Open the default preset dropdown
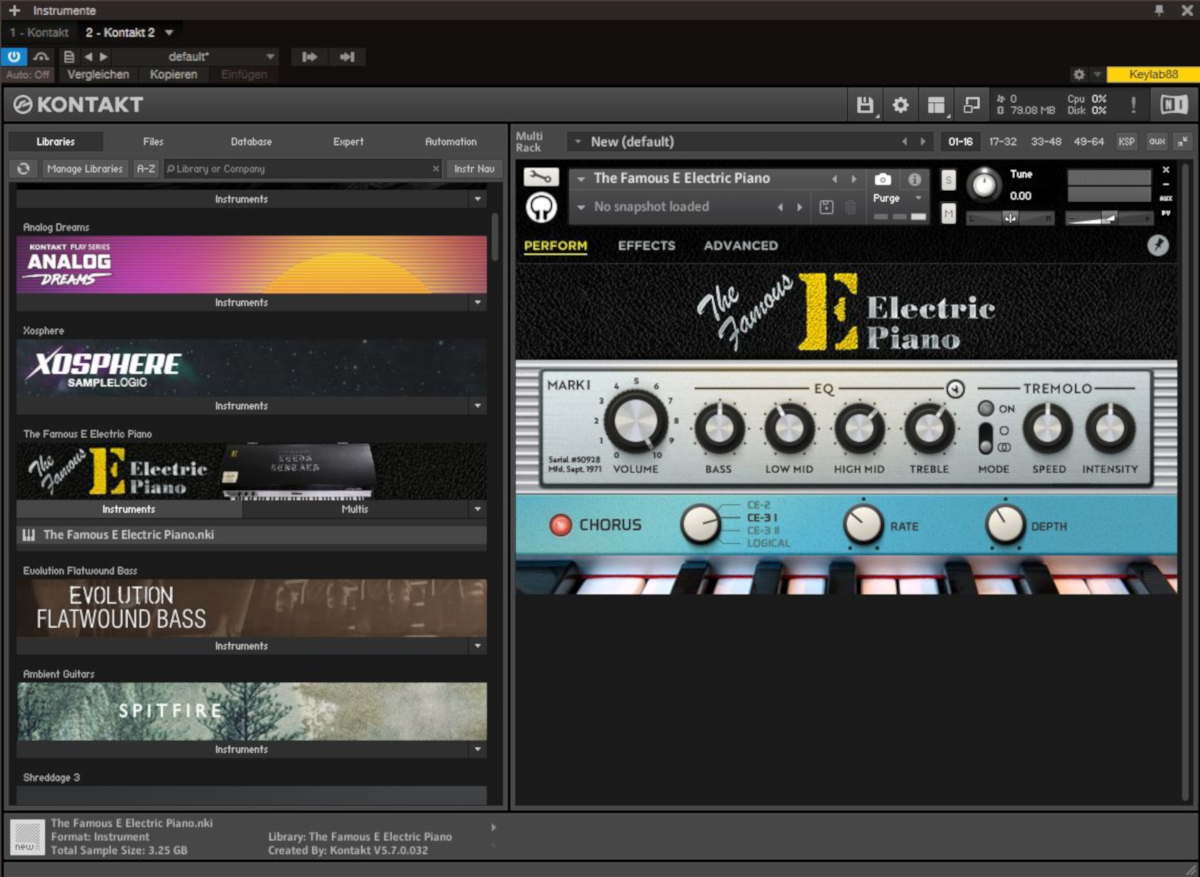Viewport: 1200px width, 877px height. tap(270, 57)
